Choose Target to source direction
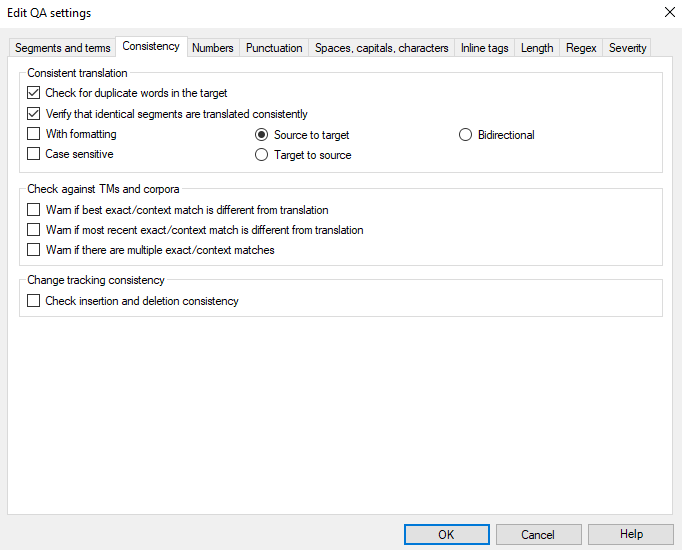Viewport: 682px width, 550px height. pyautogui.click(x=261, y=155)
